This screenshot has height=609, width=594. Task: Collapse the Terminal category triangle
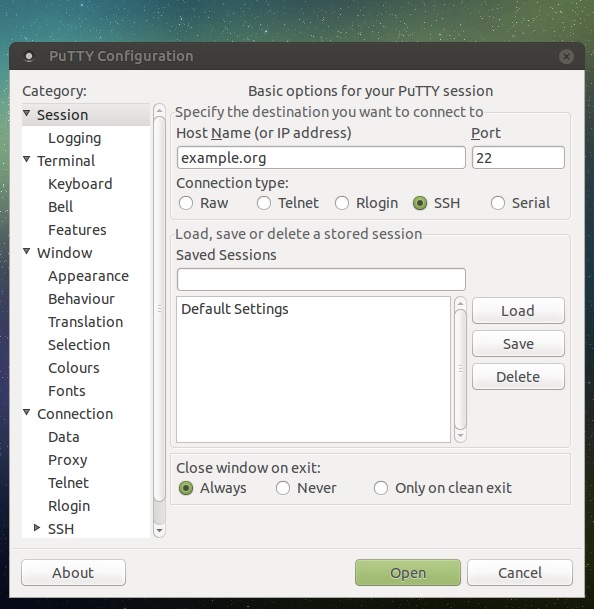tap(26, 159)
